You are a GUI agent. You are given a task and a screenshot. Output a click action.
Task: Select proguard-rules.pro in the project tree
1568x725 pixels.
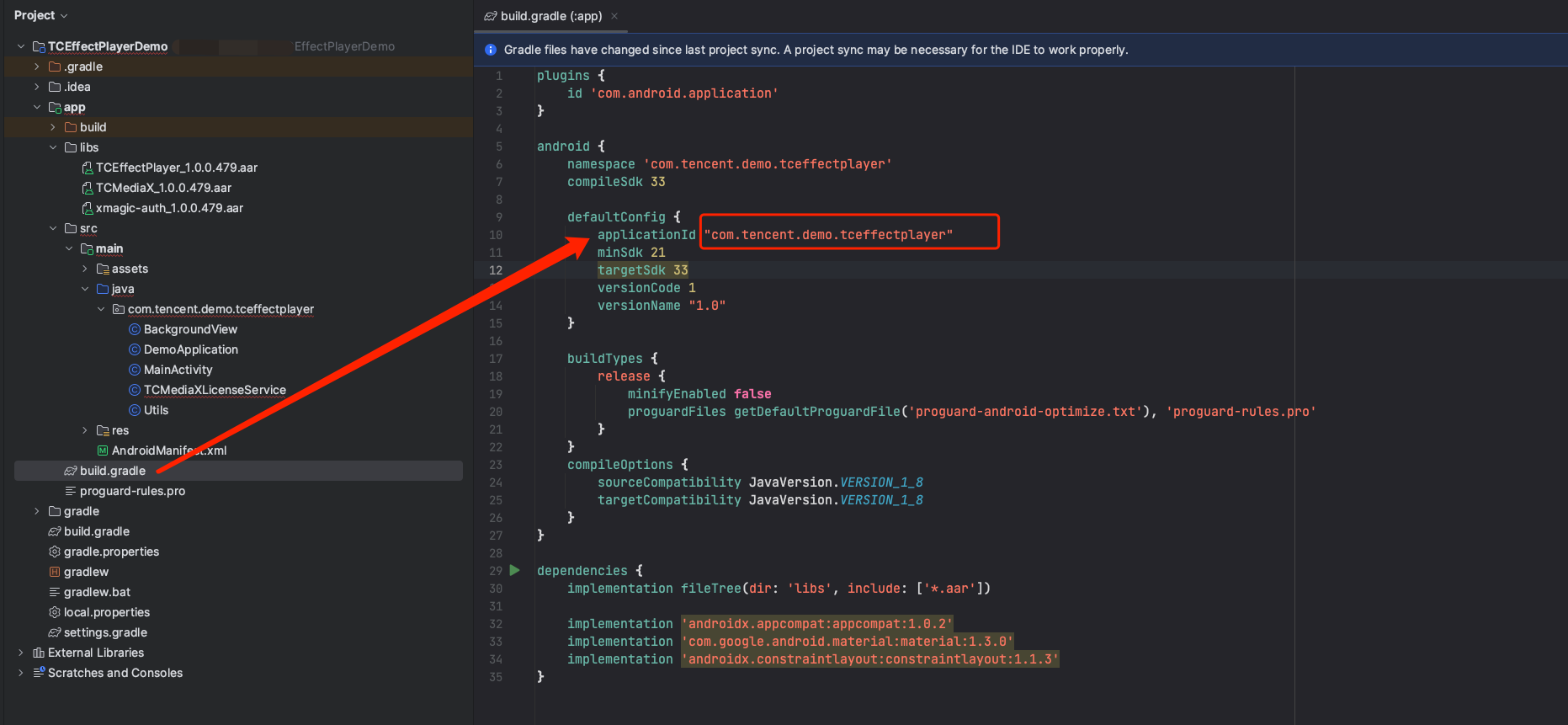tap(132, 491)
